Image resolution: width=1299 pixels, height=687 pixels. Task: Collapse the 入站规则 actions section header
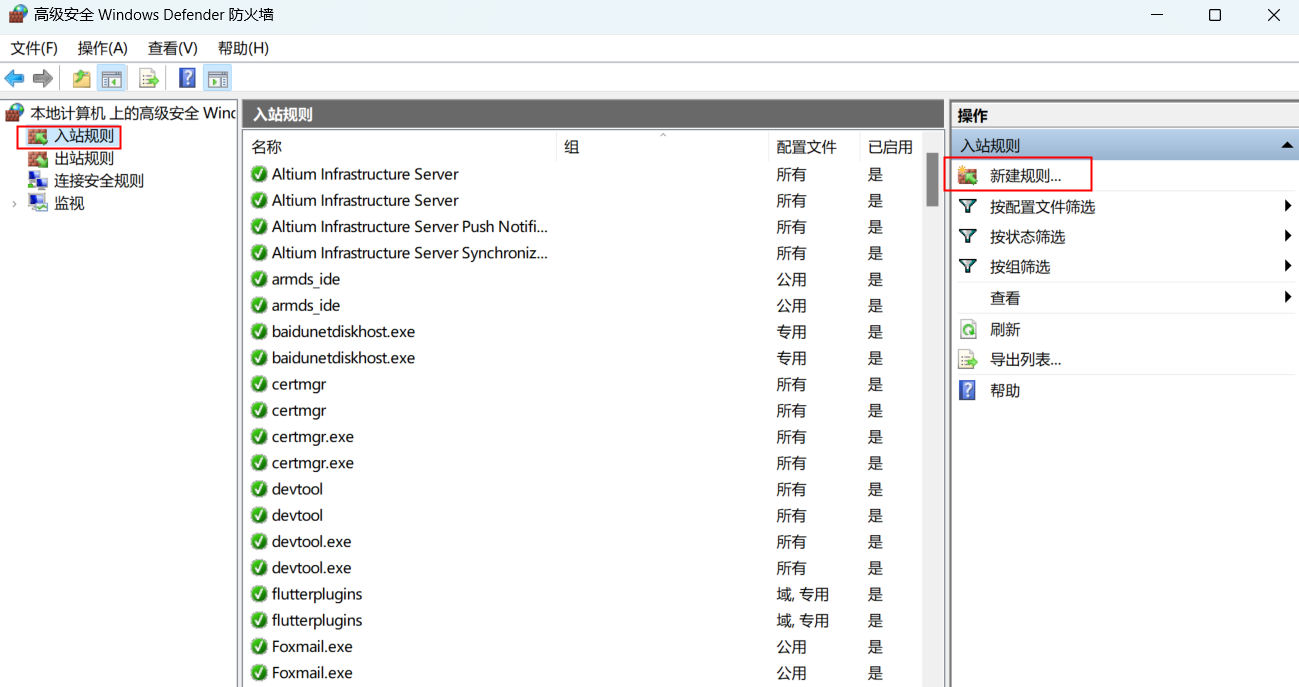point(1286,146)
